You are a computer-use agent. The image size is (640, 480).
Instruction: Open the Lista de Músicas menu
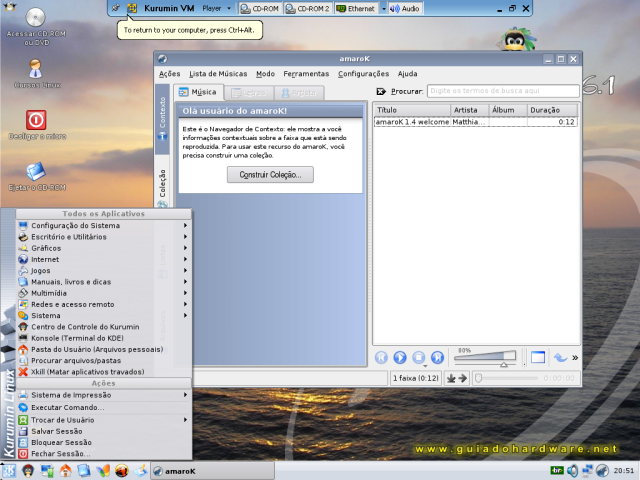[218, 74]
